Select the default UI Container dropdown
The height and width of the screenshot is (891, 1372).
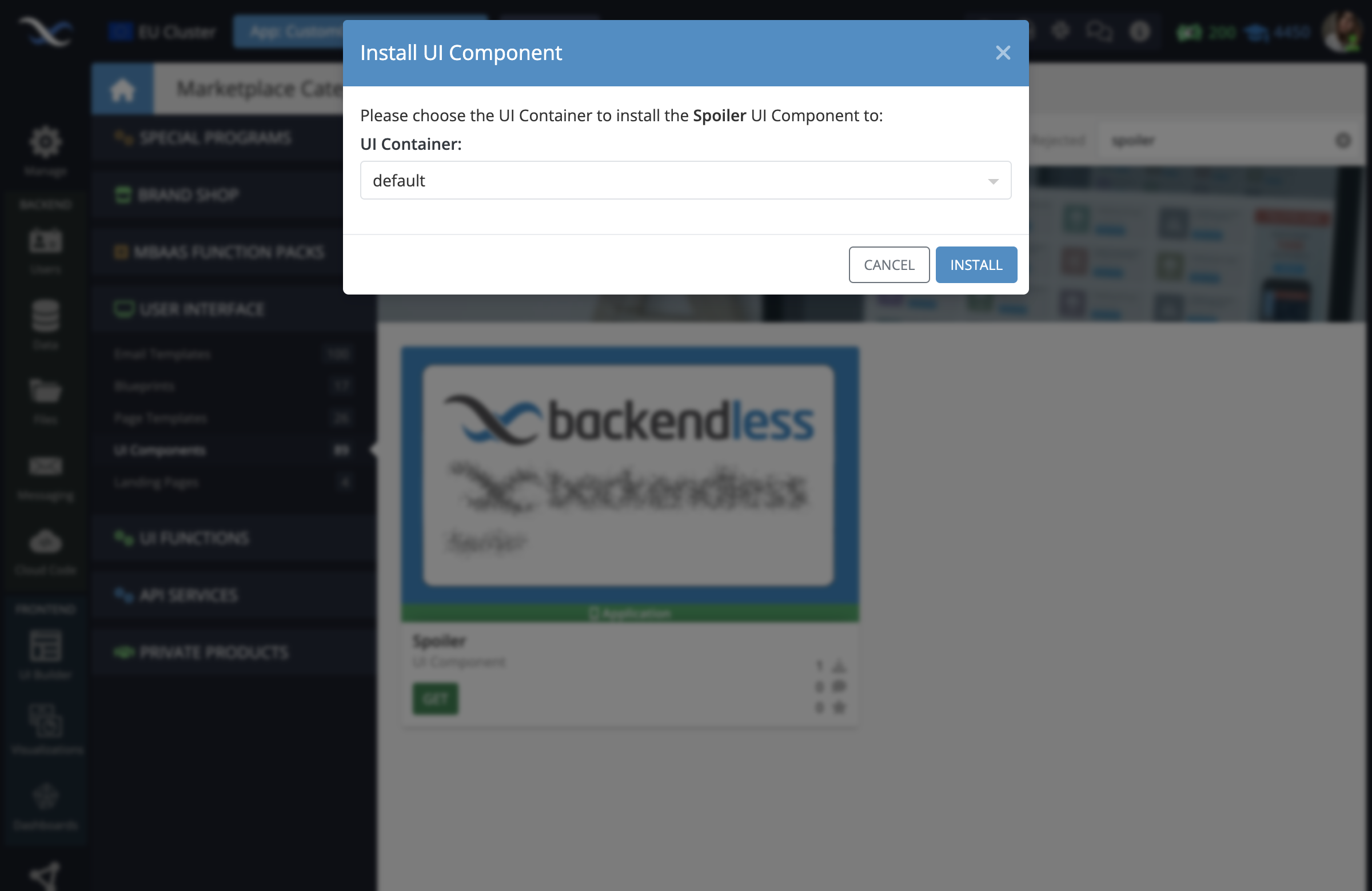685,180
